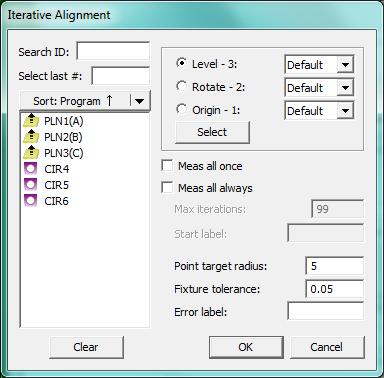Enable the Meas all once checkbox
The height and width of the screenshot is (378, 384).
[x=167, y=165]
